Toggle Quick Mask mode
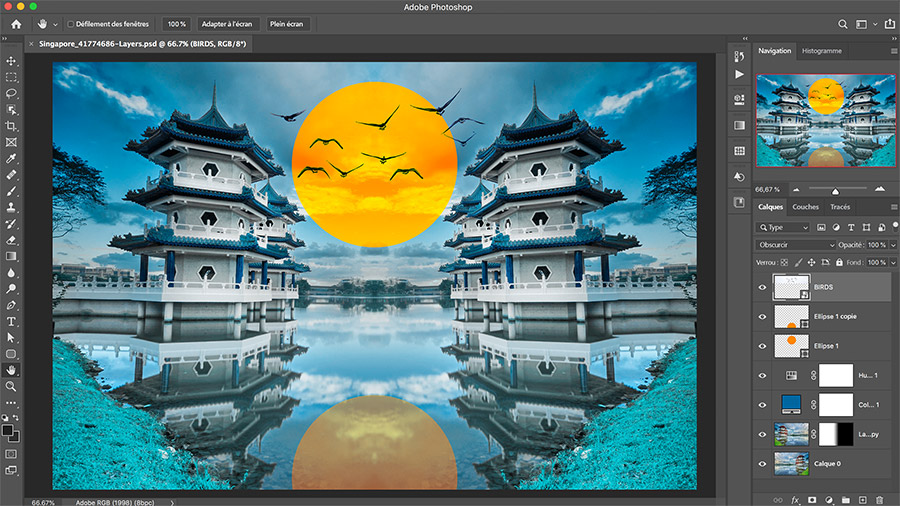 11,454
